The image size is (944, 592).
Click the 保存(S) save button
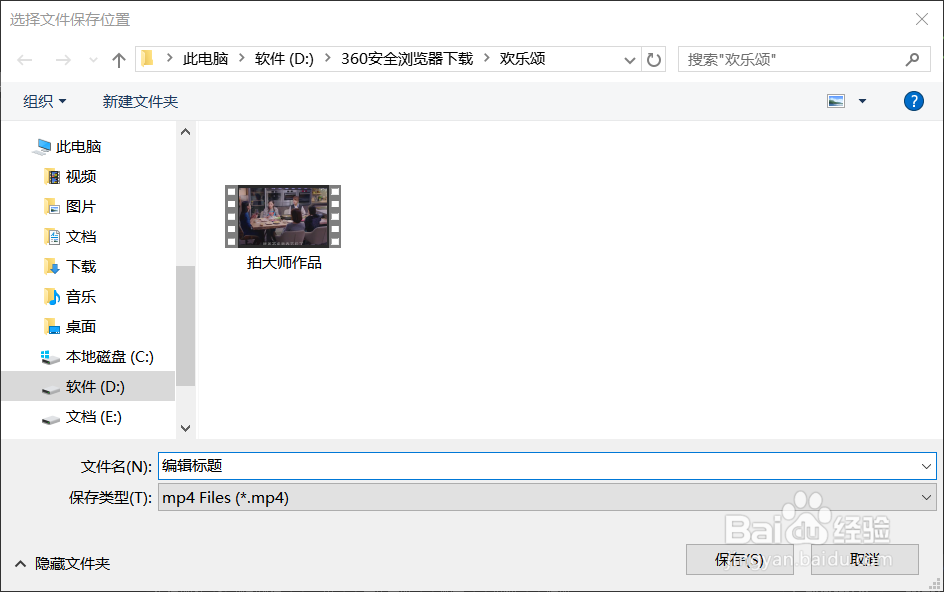[x=739, y=560]
